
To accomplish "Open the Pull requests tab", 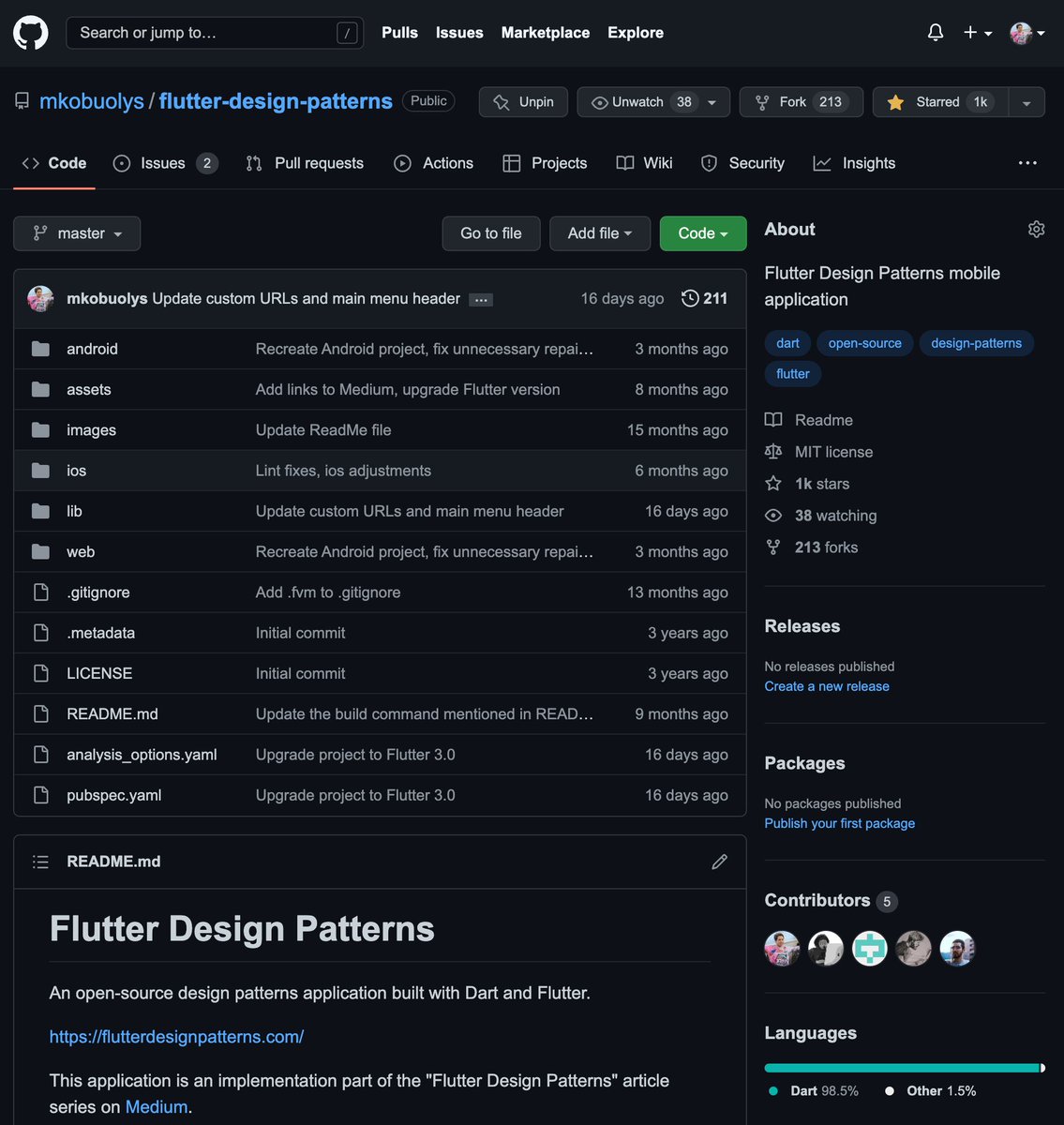I will 305,163.
